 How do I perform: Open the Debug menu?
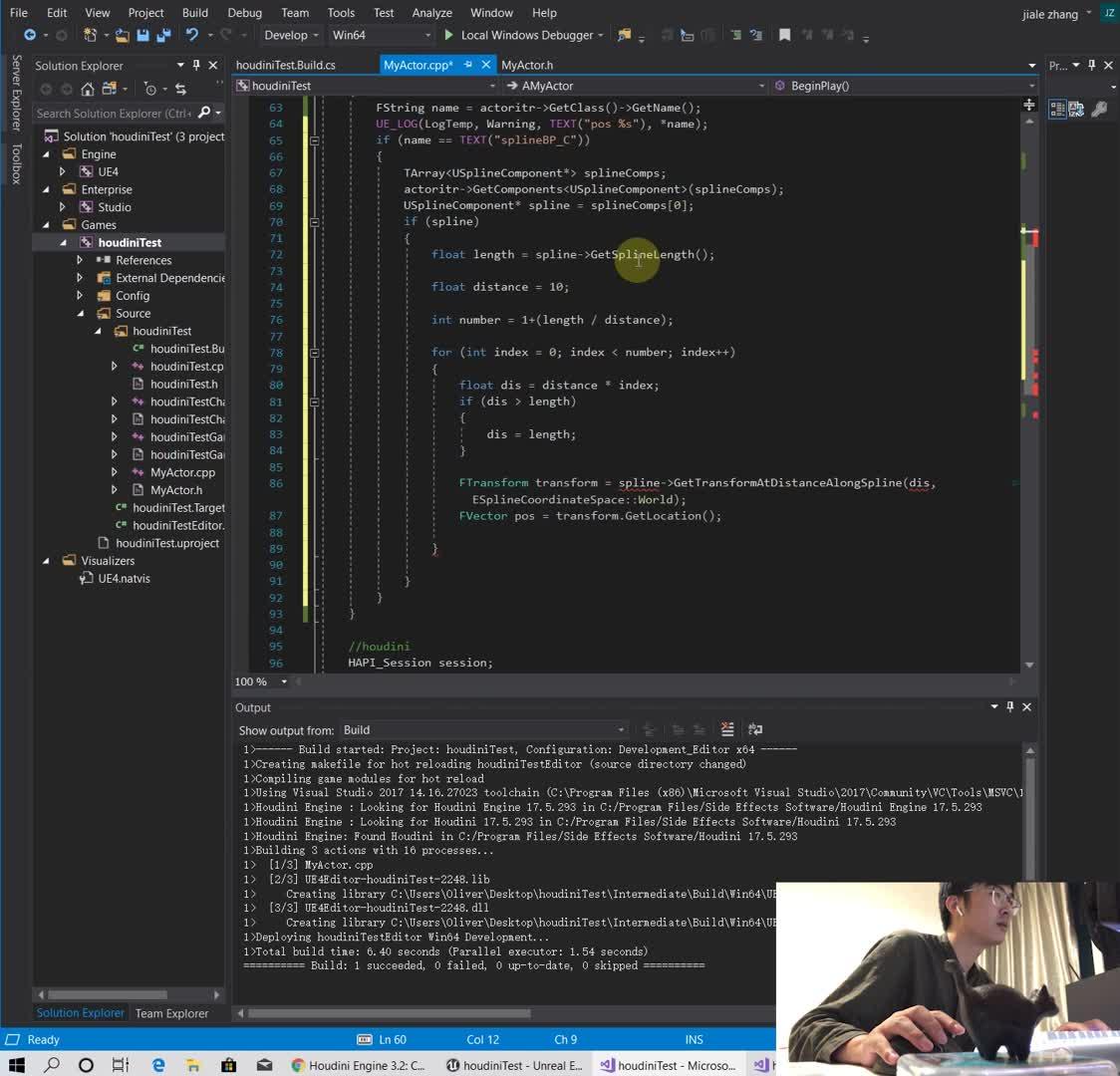(243, 13)
